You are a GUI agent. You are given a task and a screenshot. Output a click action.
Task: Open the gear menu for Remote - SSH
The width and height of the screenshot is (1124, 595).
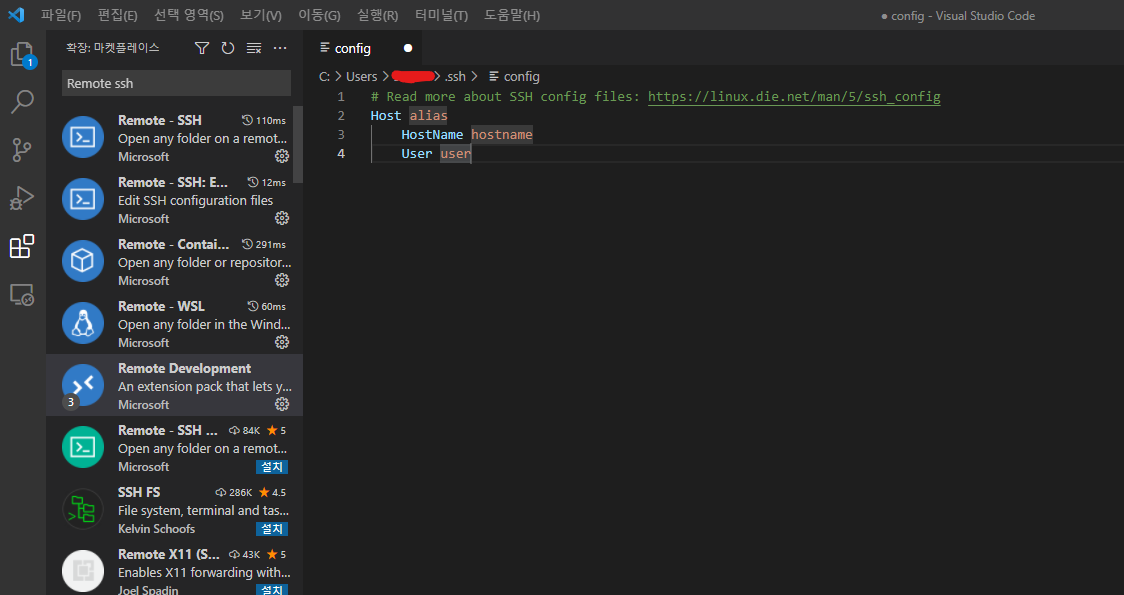click(282, 156)
